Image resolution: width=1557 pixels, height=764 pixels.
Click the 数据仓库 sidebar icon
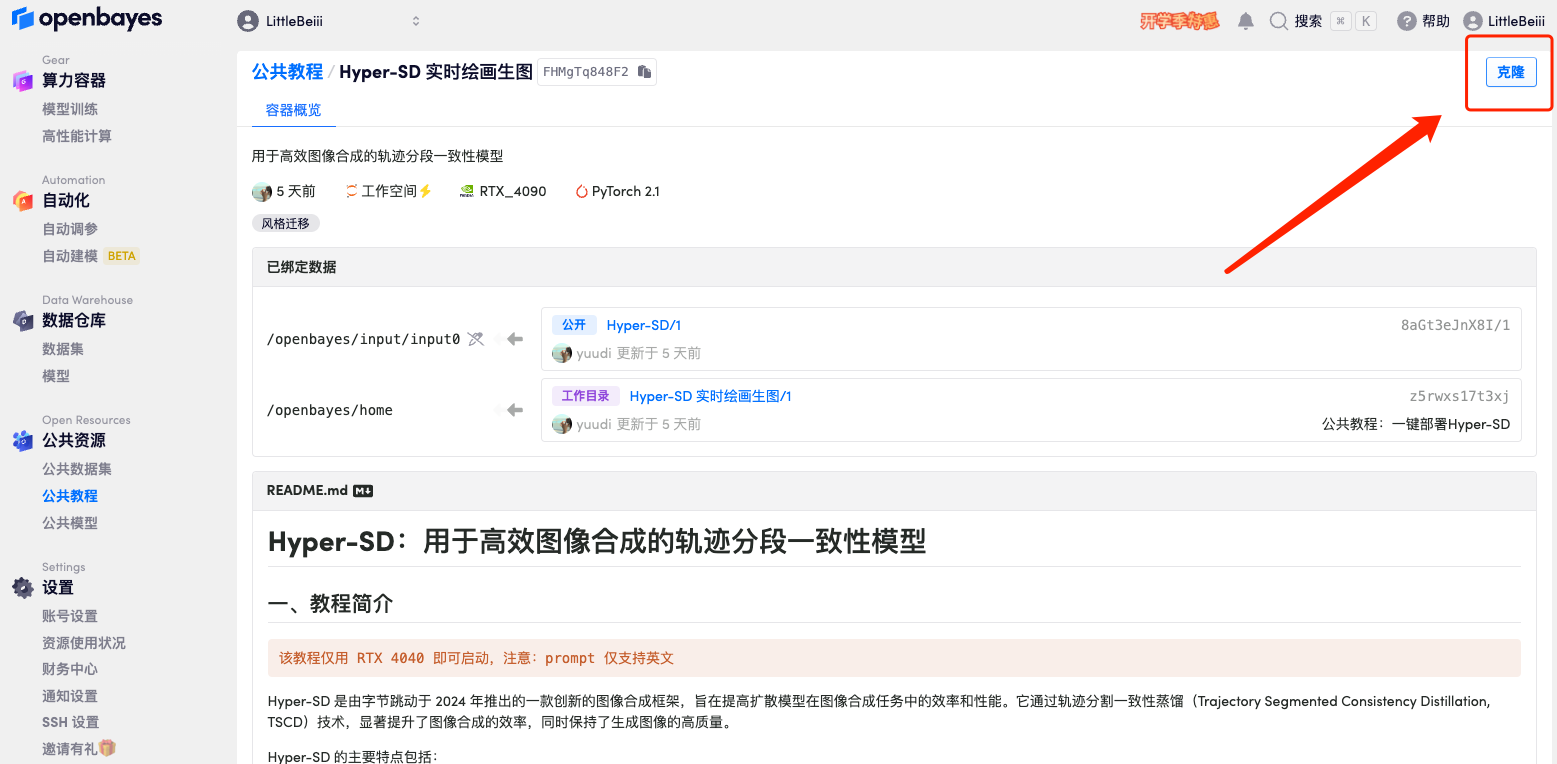22,321
